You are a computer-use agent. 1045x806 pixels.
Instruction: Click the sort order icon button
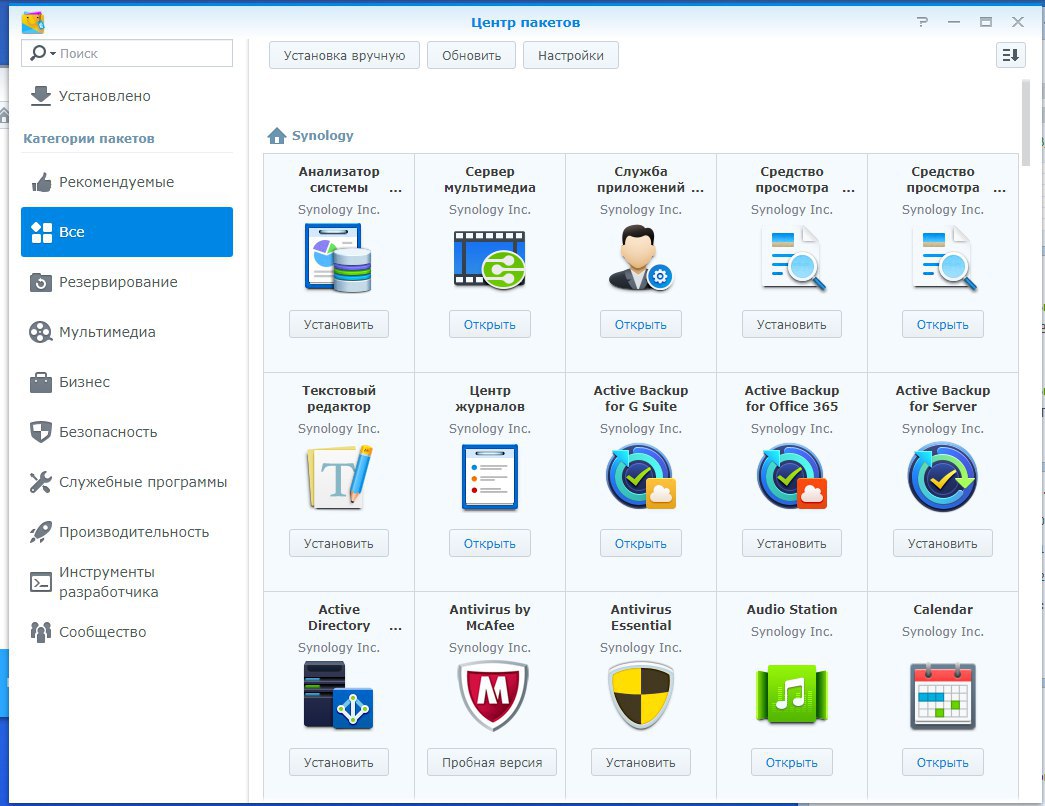pyautogui.click(x=1010, y=55)
